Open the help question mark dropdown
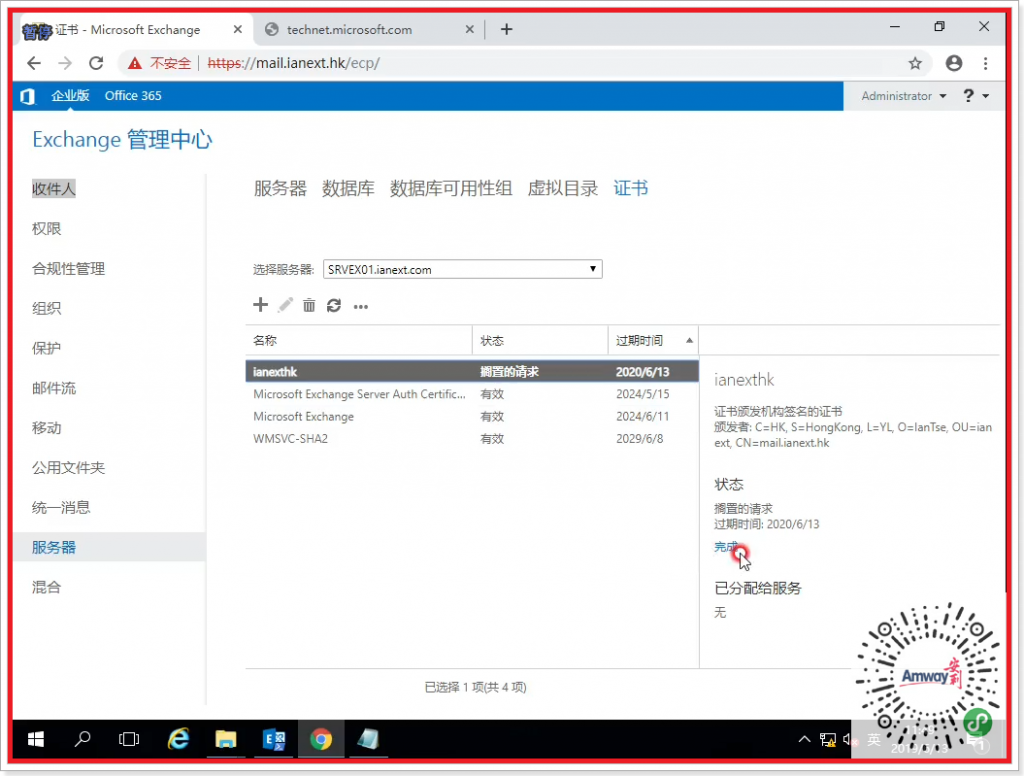This screenshot has height=776, width=1024. 975,96
